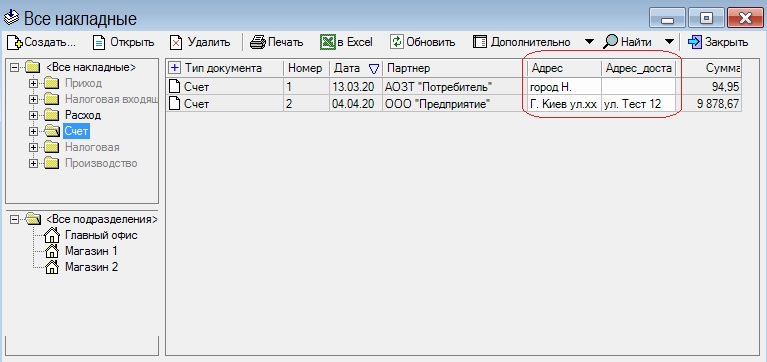Screen dimensions: 767x362
Task: Click the Обновить toolbar label
Action: click(430, 42)
